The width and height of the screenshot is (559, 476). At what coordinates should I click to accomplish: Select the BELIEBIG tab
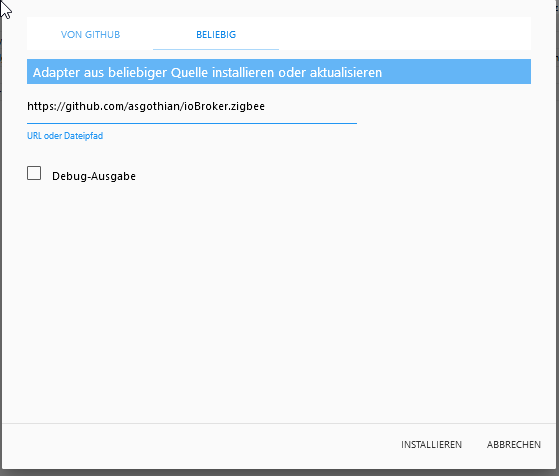pyautogui.click(x=216, y=35)
